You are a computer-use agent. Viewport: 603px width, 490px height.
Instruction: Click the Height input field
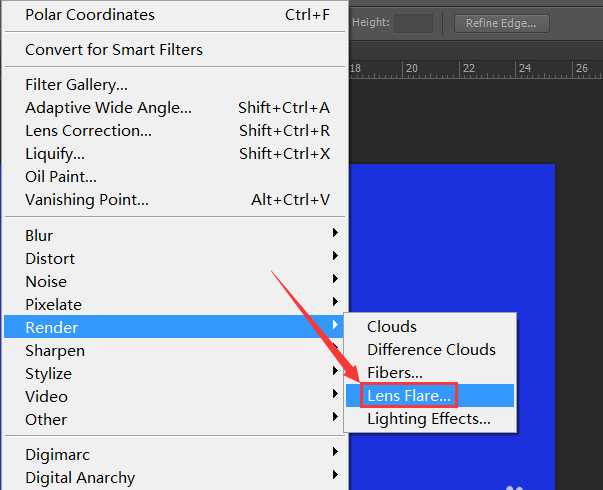pyautogui.click(x=413, y=23)
